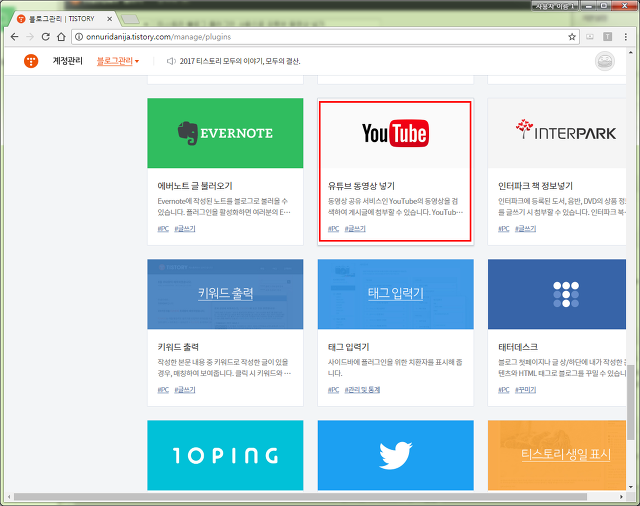This screenshot has height=506, width=640.
Task: Click the 키워드 출력 card title
Action: [178, 347]
